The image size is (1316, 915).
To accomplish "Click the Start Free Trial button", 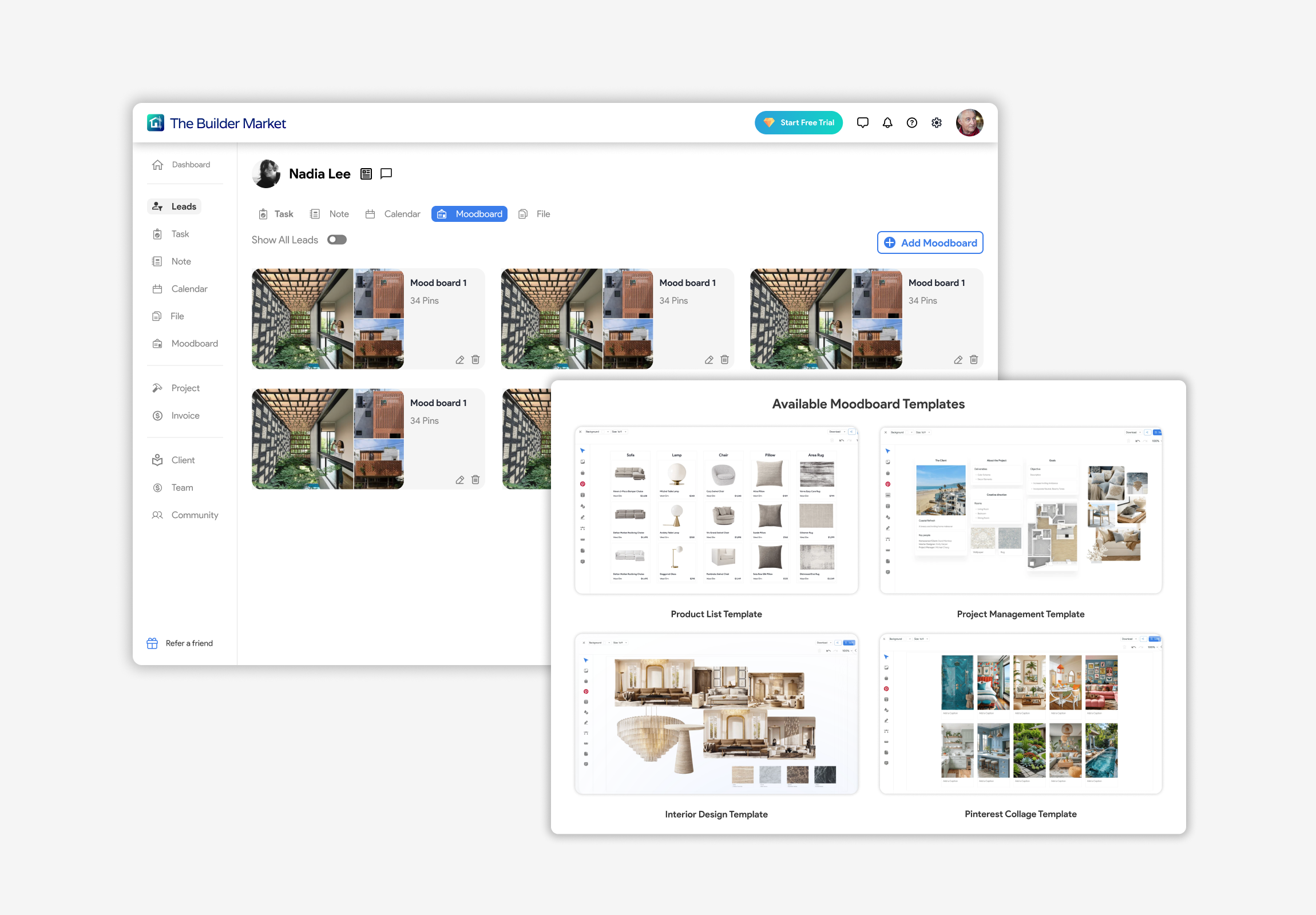I will 798,122.
